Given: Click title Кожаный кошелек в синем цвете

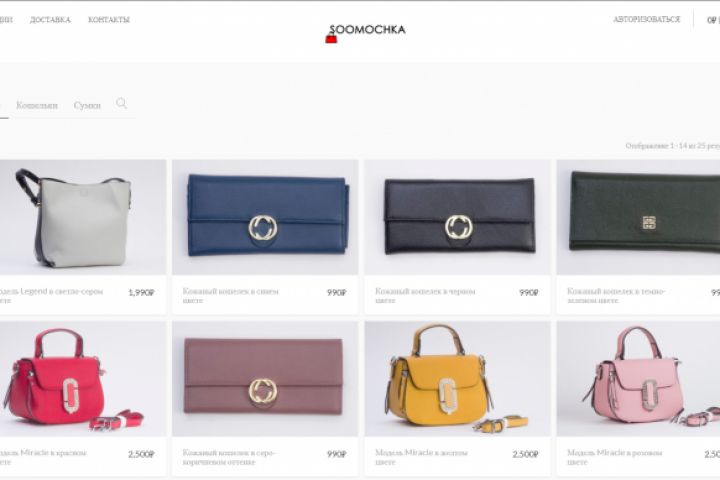Looking at the screenshot, I should click(x=231, y=295).
